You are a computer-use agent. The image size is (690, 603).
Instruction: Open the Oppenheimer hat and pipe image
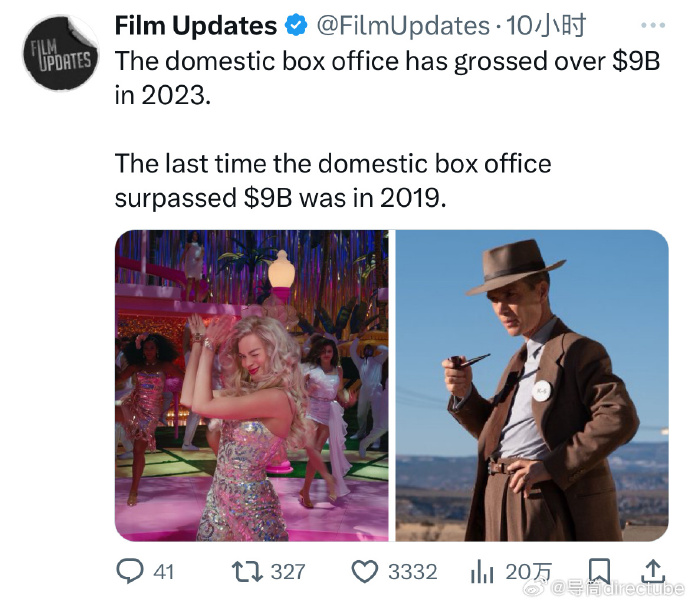[x=532, y=385]
